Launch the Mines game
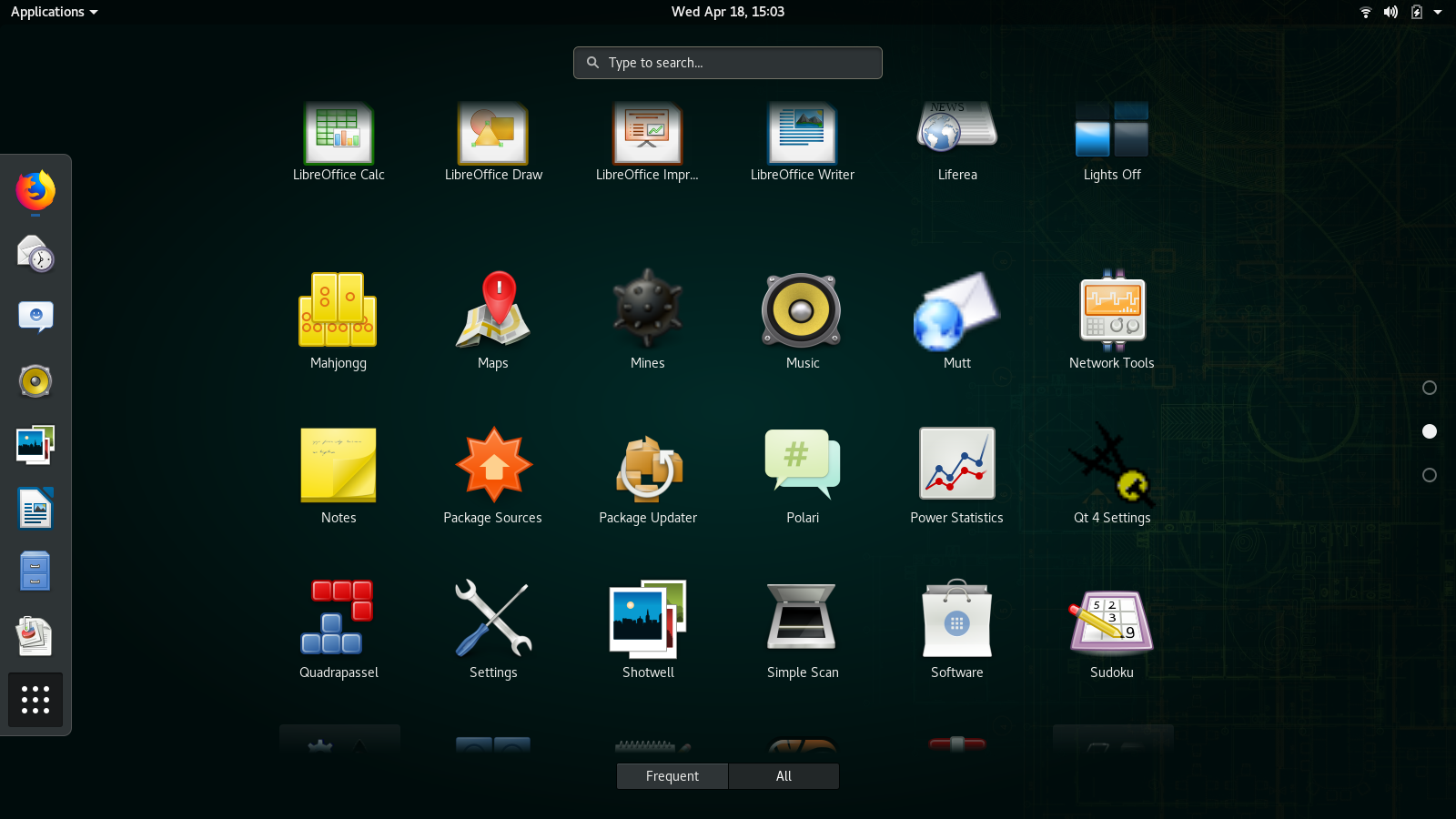 coord(647,309)
